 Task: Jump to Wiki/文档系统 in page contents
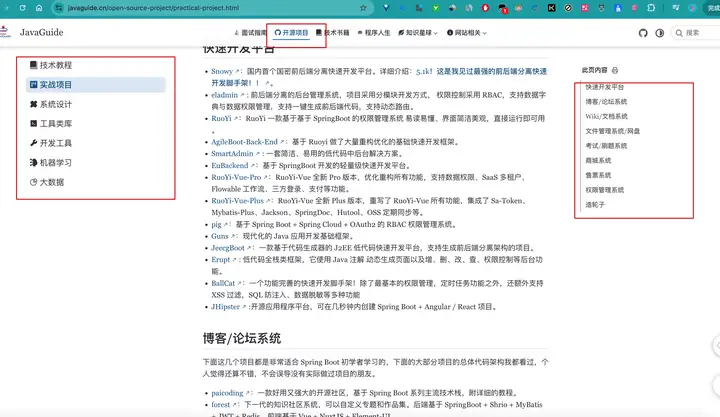pyautogui.click(x=606, y=116)
